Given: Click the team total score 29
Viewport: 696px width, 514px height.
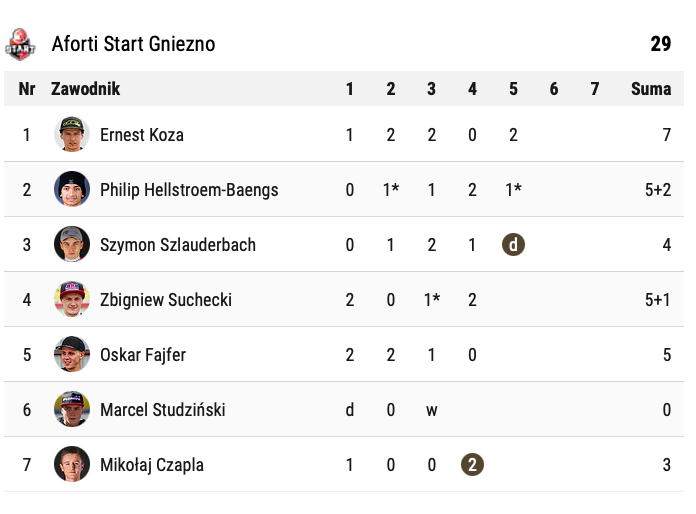Looking at the screenshot, I should [660, 44].
